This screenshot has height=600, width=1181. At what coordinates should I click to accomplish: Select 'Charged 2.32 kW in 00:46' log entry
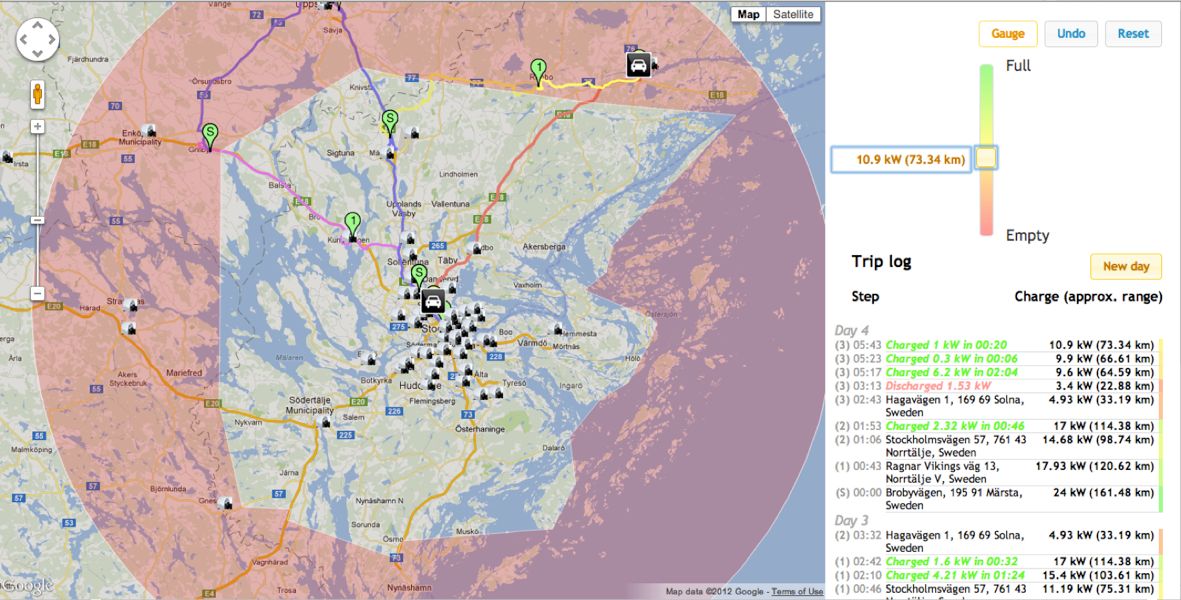tap(955, 425)
